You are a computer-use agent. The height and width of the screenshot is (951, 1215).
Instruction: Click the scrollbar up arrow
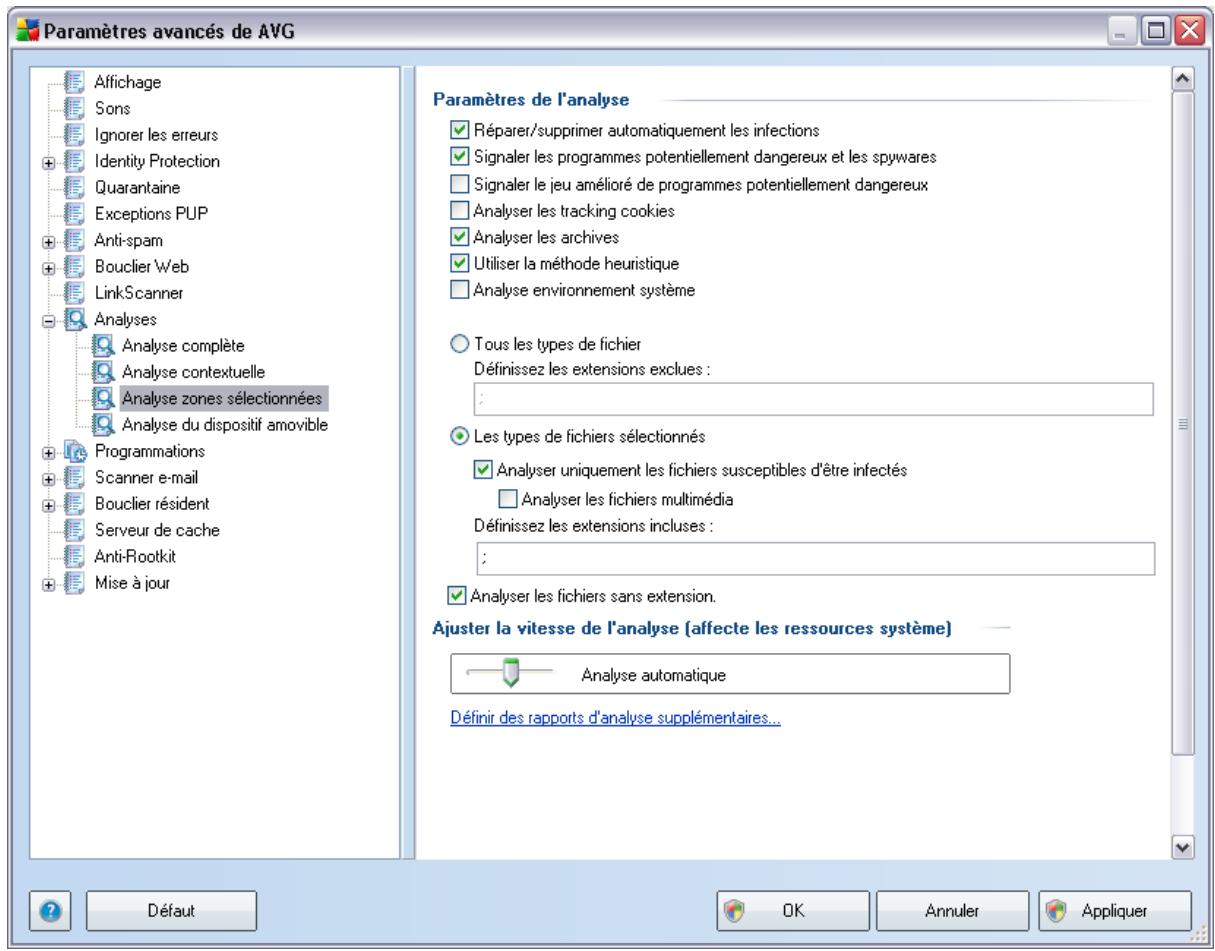(1182, 80)
